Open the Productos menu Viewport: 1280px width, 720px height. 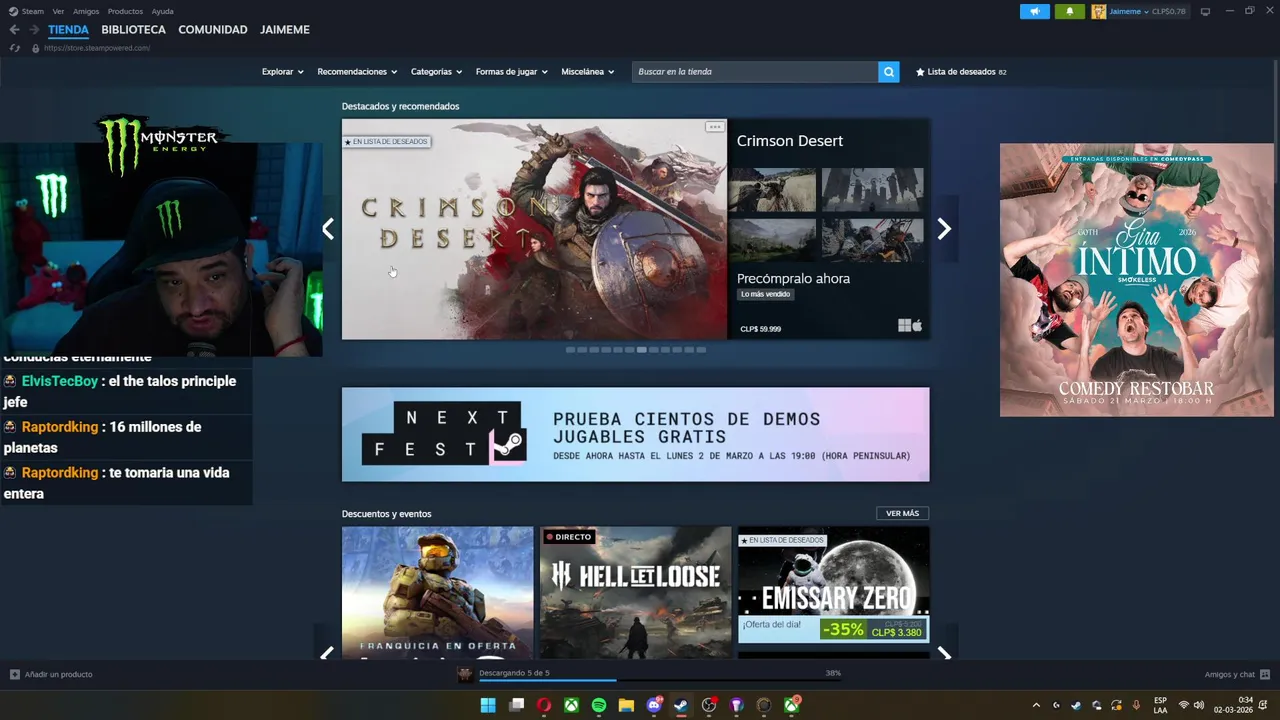coord(125,11)
